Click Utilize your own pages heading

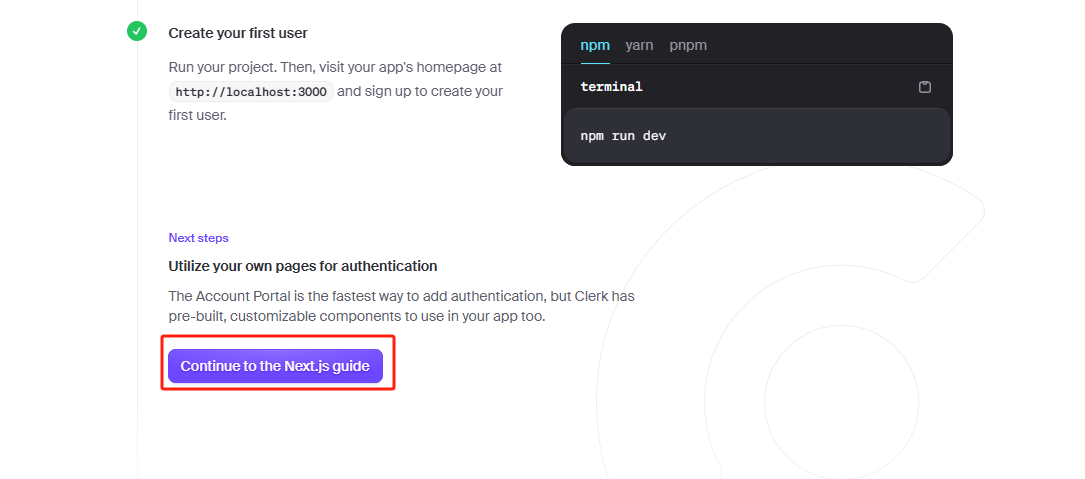(x=302, y=266)
